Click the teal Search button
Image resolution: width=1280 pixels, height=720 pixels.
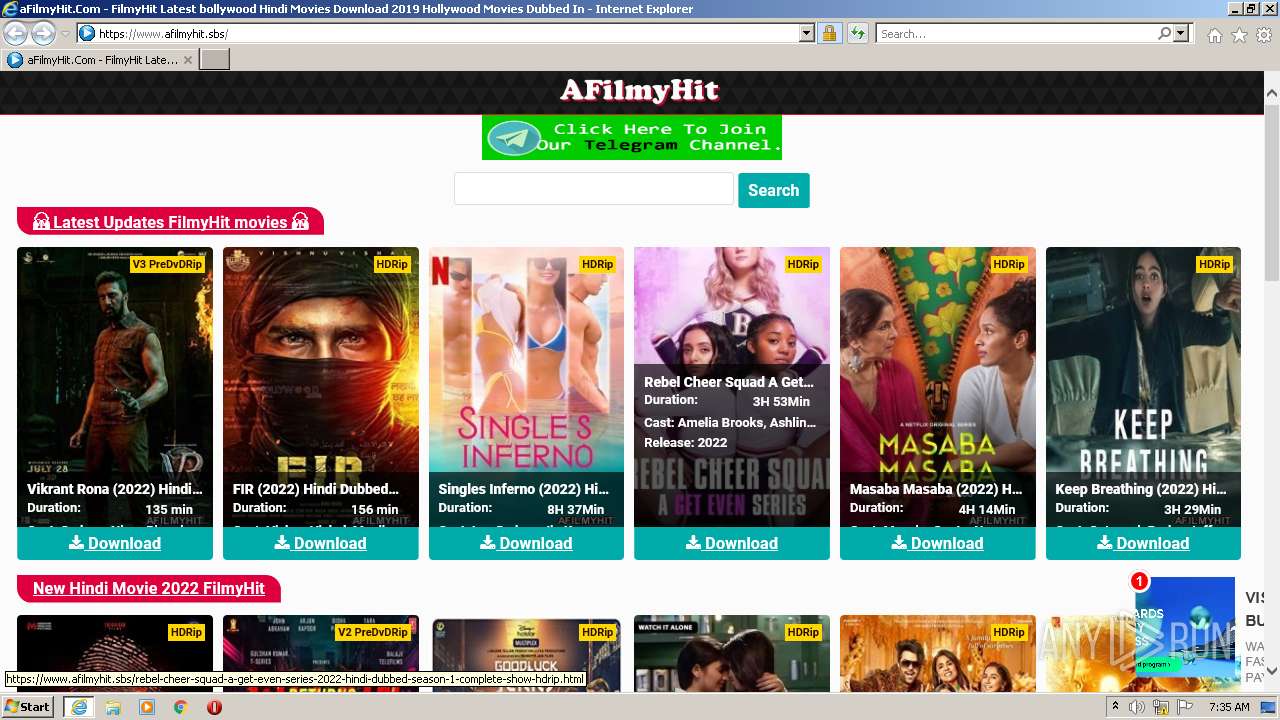tap(774, 190)
